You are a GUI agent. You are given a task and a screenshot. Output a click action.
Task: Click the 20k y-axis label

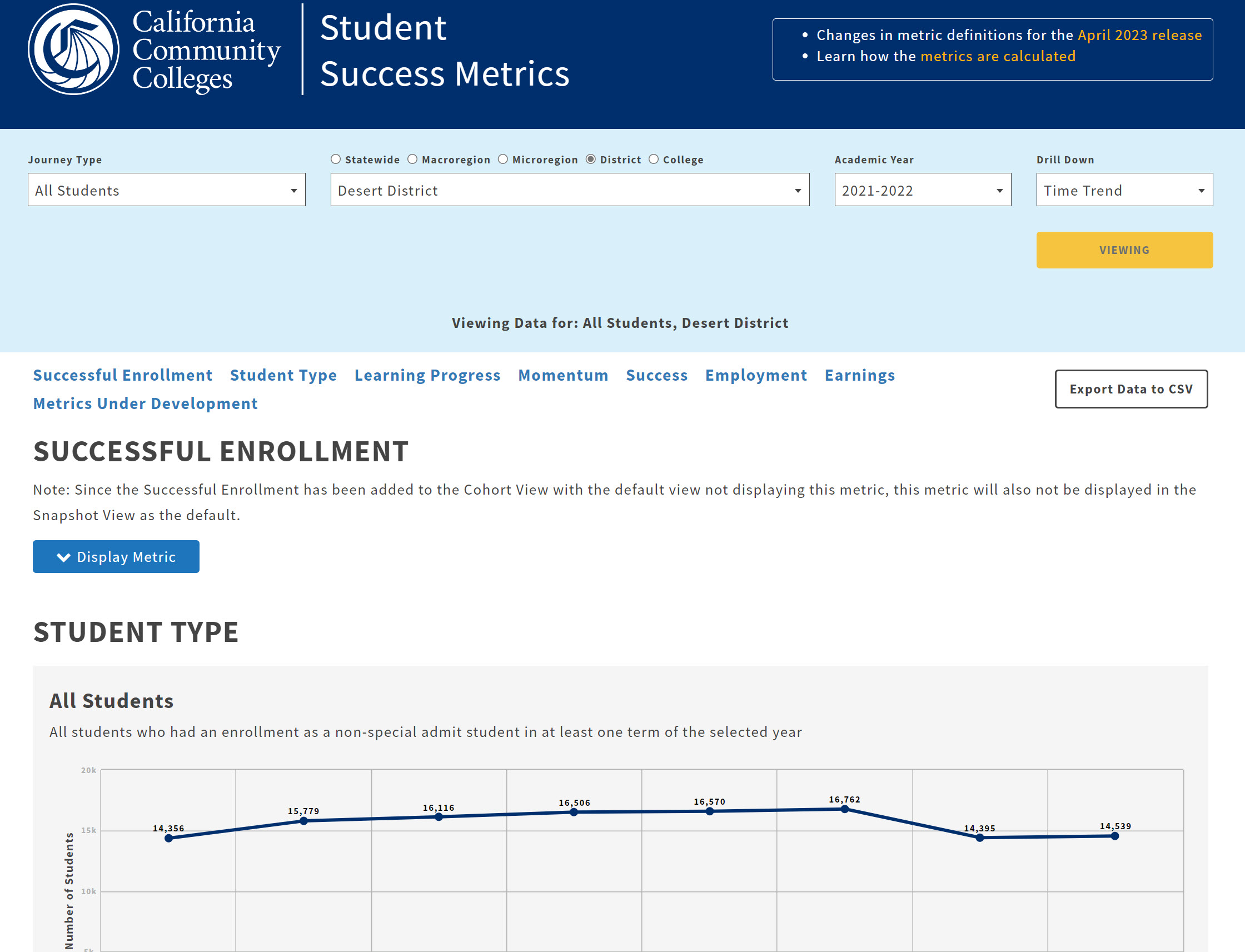tap(88, 770)
